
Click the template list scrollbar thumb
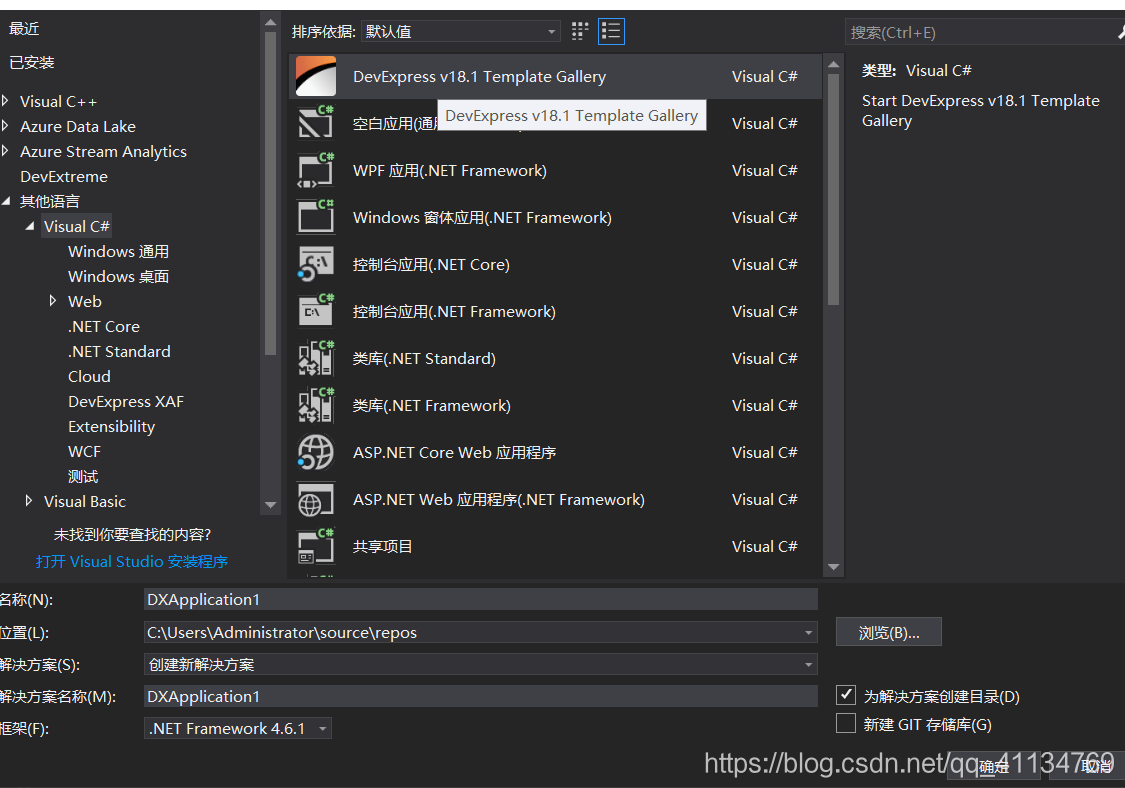coord(833,189)
